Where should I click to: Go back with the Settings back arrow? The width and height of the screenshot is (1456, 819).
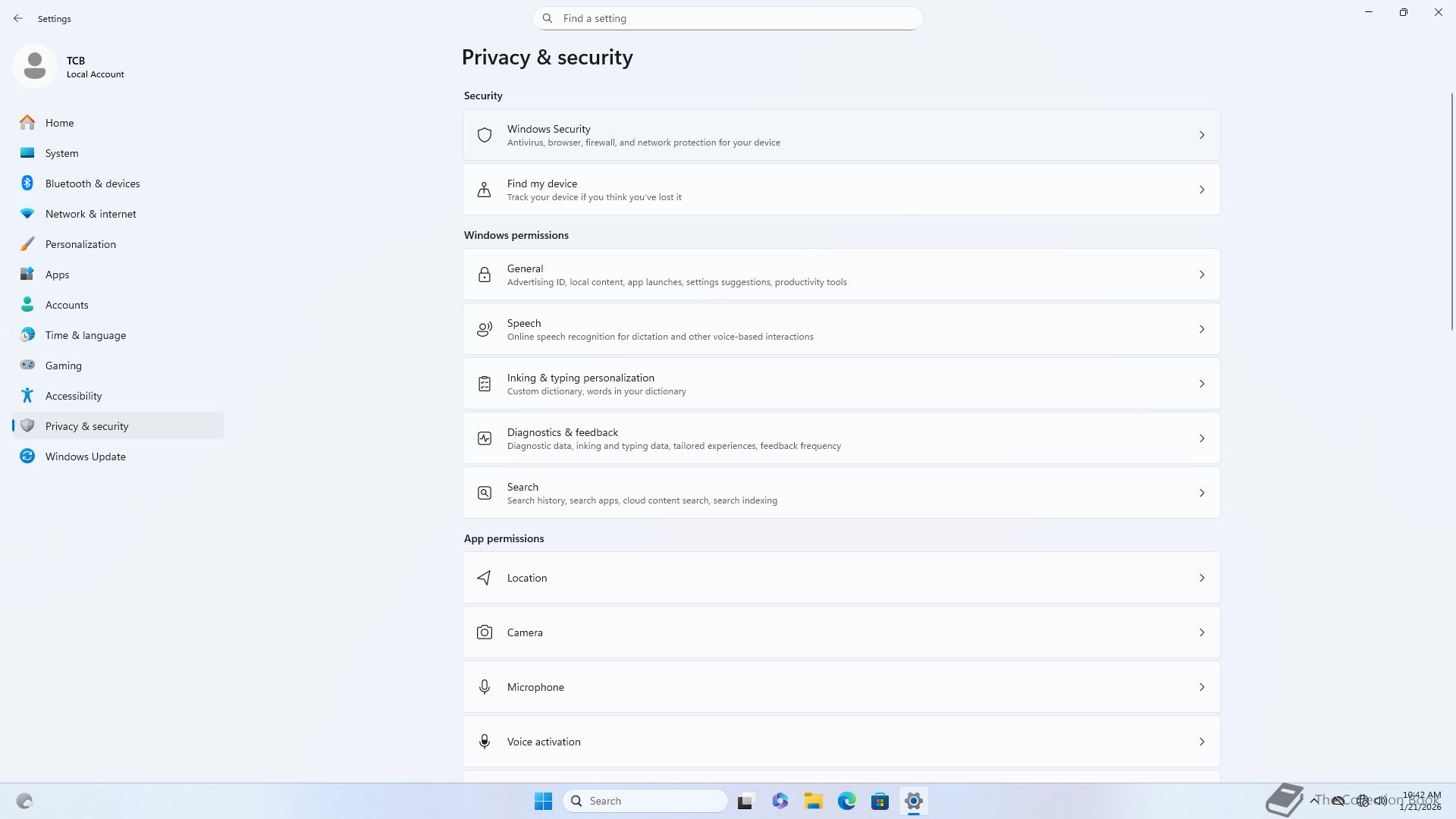point(18,18)
